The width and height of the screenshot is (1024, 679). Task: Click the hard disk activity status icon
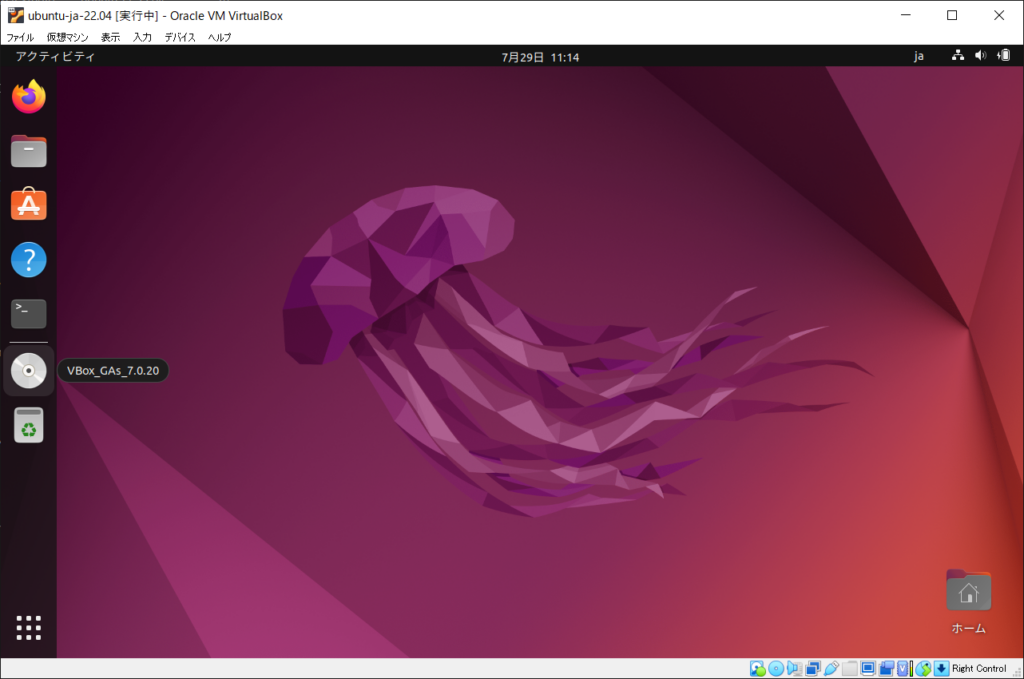[x=758, y=668]
